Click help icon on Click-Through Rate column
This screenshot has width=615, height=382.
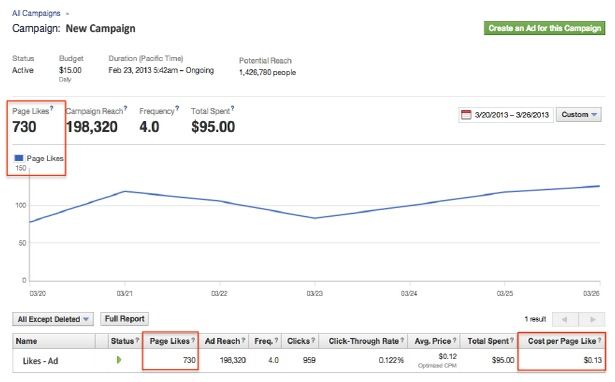click(x=402, y=340)
